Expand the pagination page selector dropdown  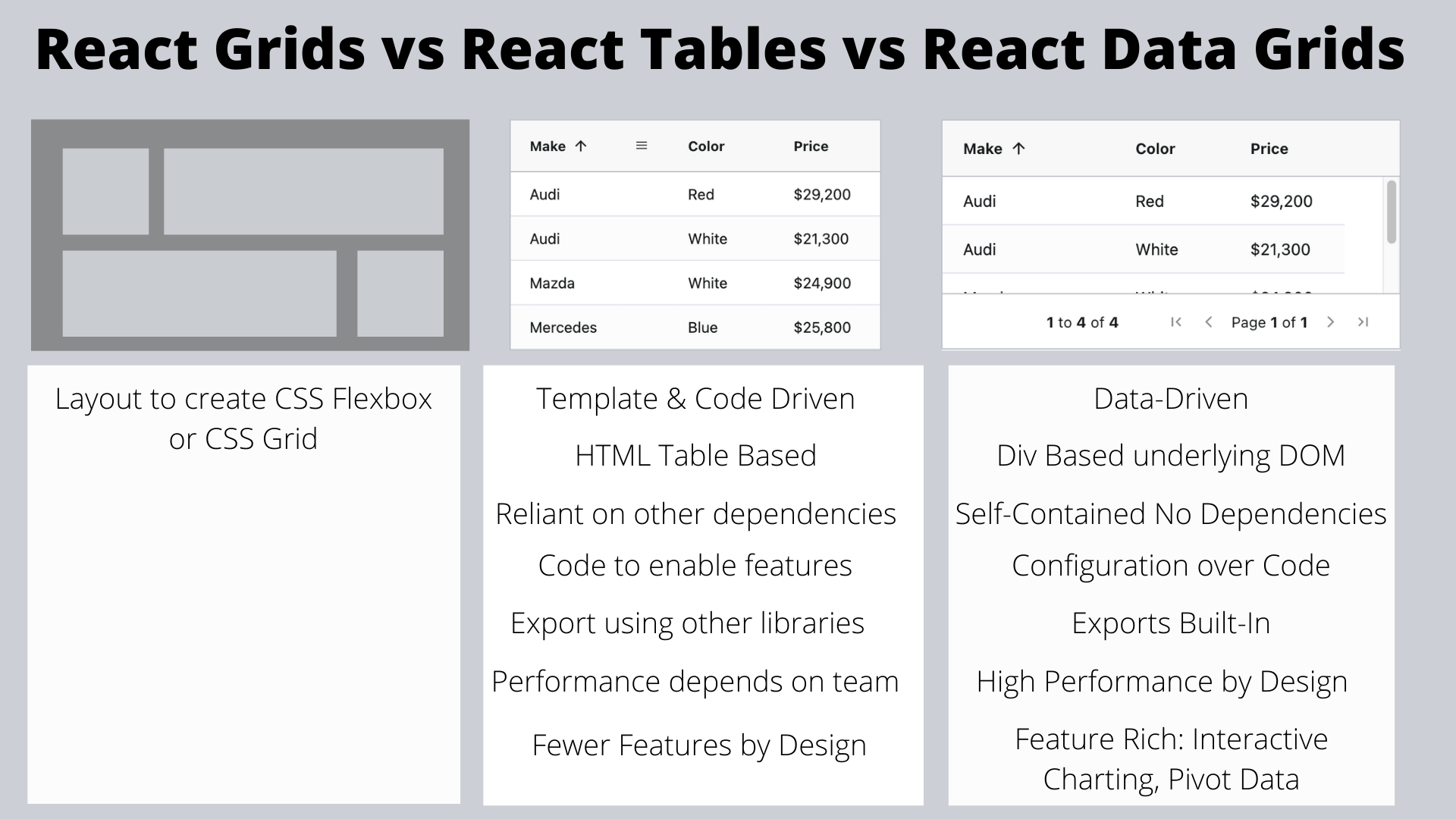(1268, 322)
